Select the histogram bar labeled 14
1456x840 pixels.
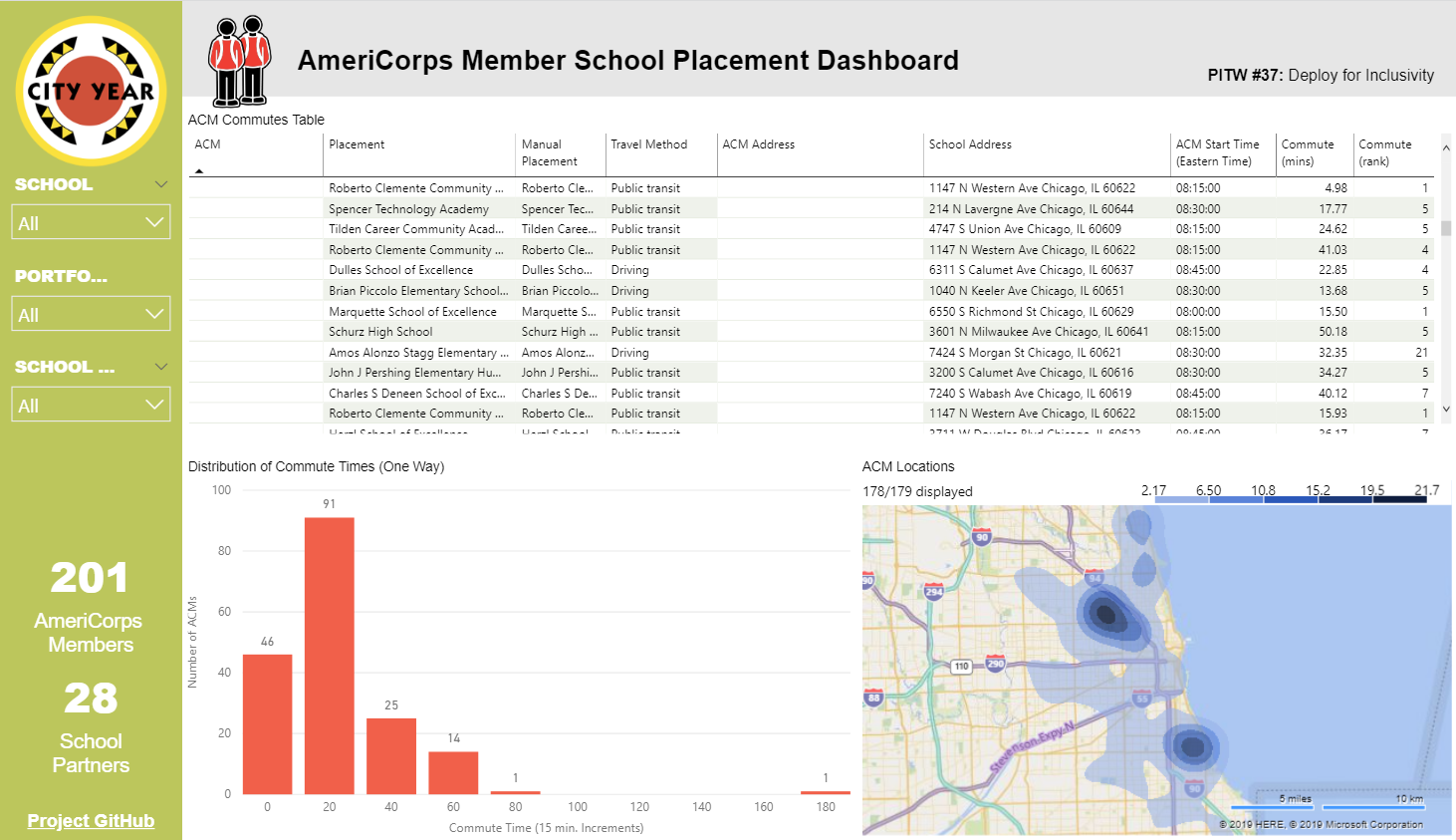pyautogui.click(x=454, y=773)
